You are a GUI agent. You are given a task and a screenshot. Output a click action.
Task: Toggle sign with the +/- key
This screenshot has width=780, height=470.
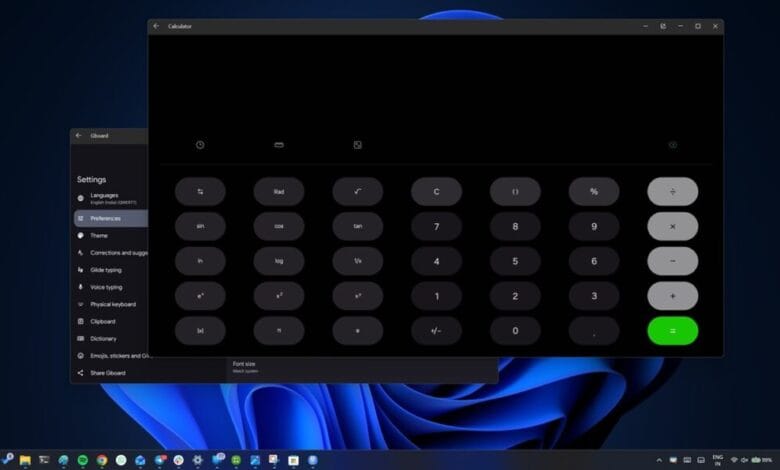[436, 331]
